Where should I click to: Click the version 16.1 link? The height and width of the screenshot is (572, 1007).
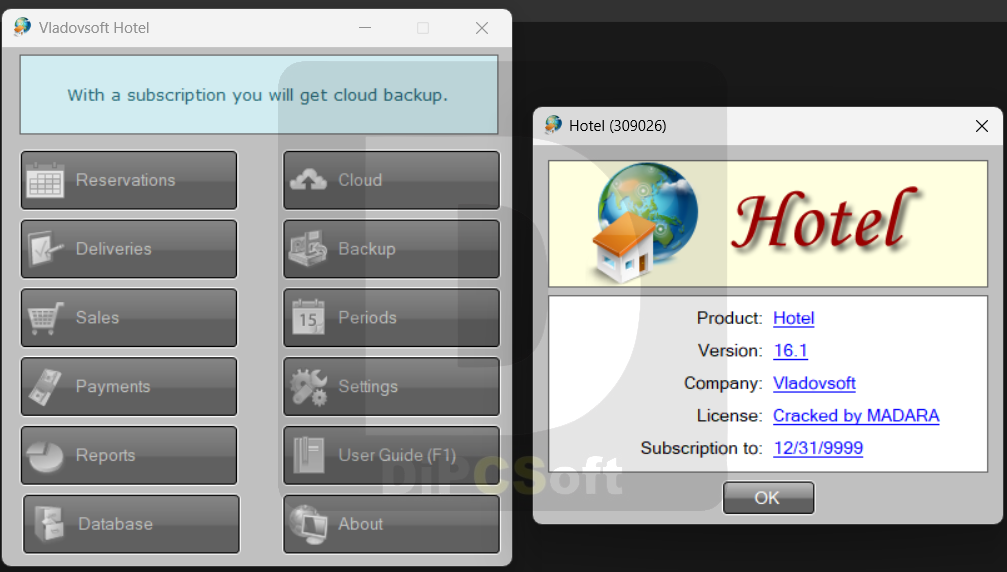tap(791, 351)
